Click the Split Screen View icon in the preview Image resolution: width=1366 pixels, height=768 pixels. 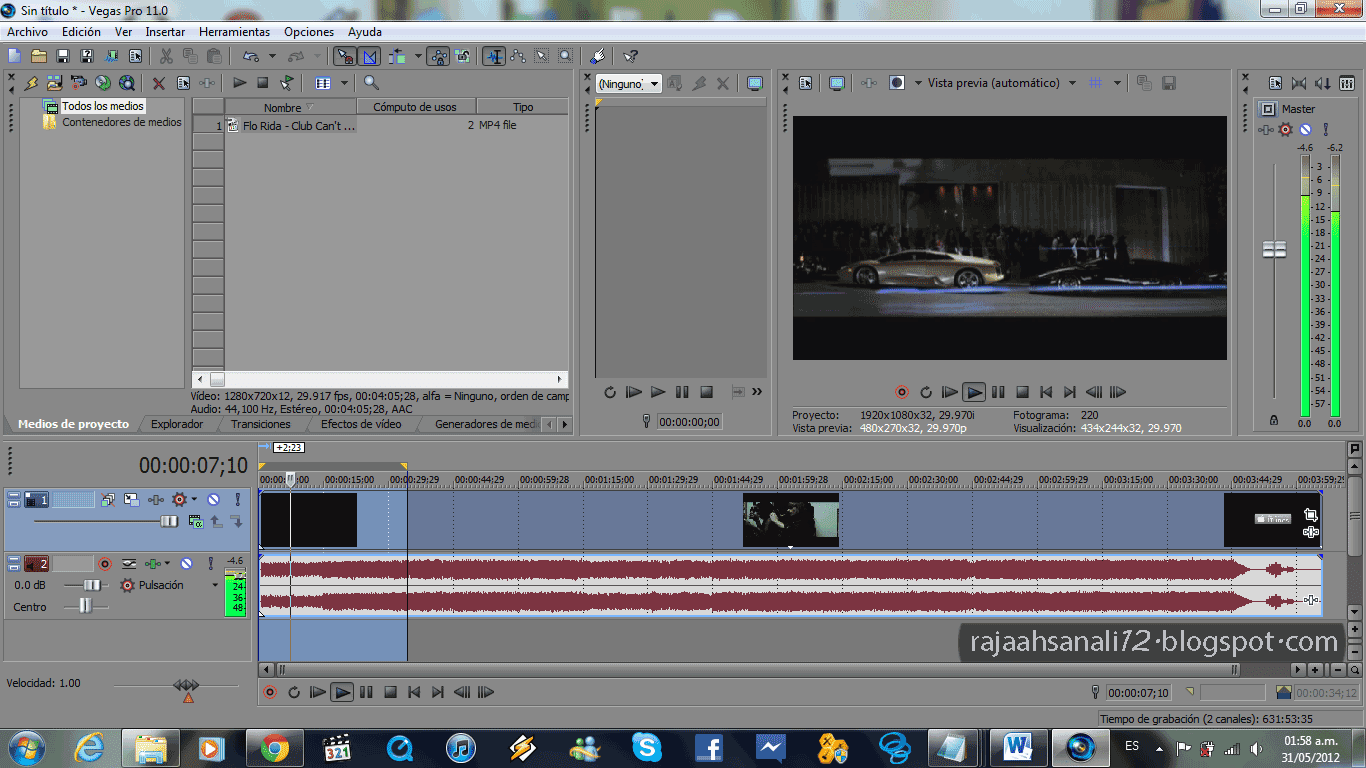897,83
